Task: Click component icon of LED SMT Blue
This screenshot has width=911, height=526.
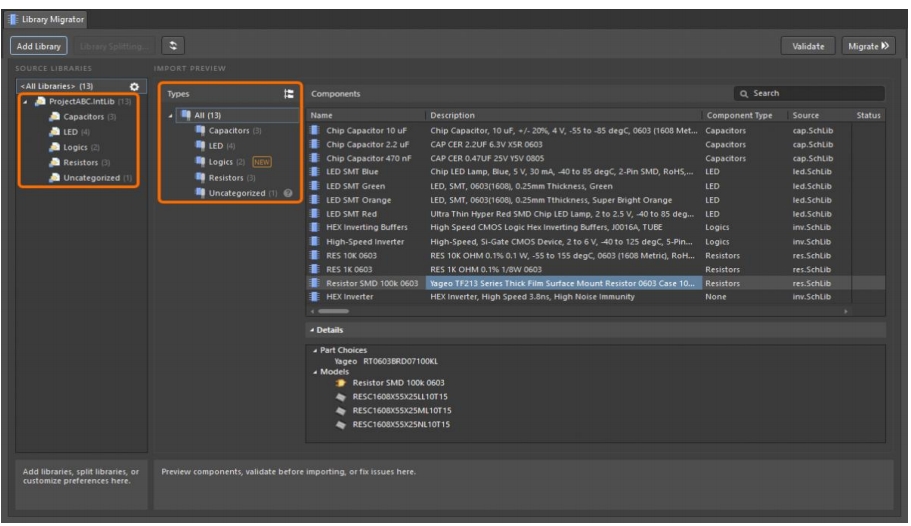Action: pyautogui.click(x=315, y=171)
